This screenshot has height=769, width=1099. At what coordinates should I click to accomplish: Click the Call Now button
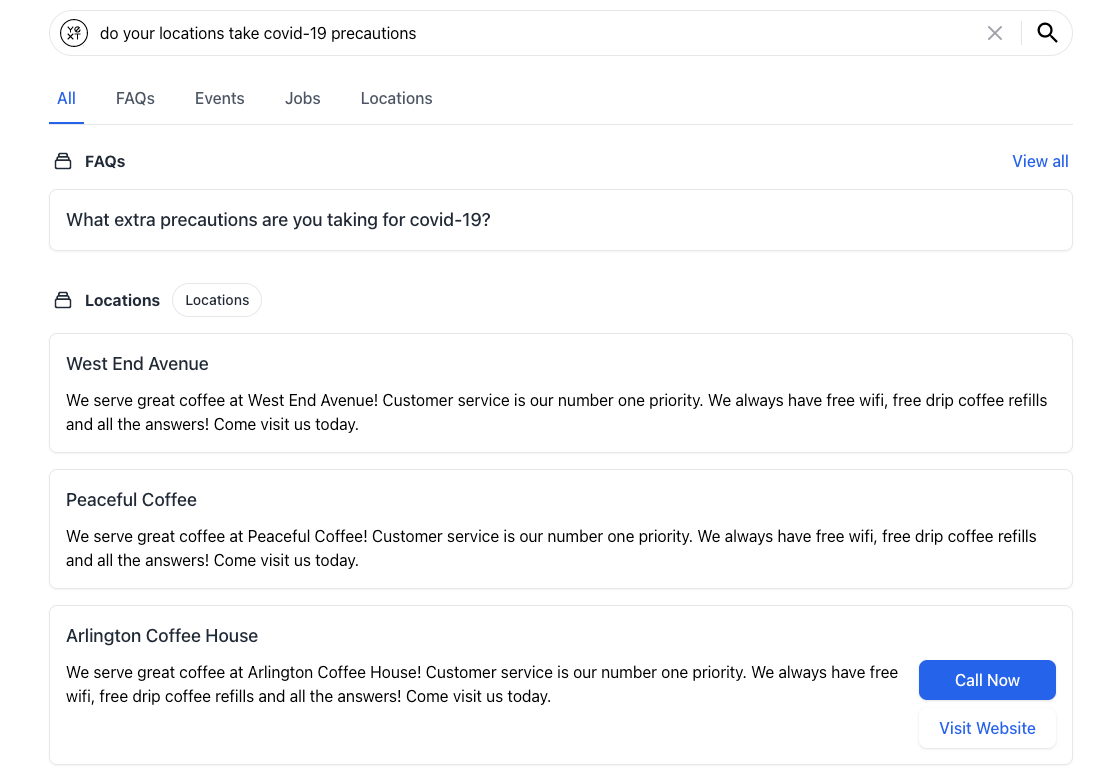tap(987, 680)
